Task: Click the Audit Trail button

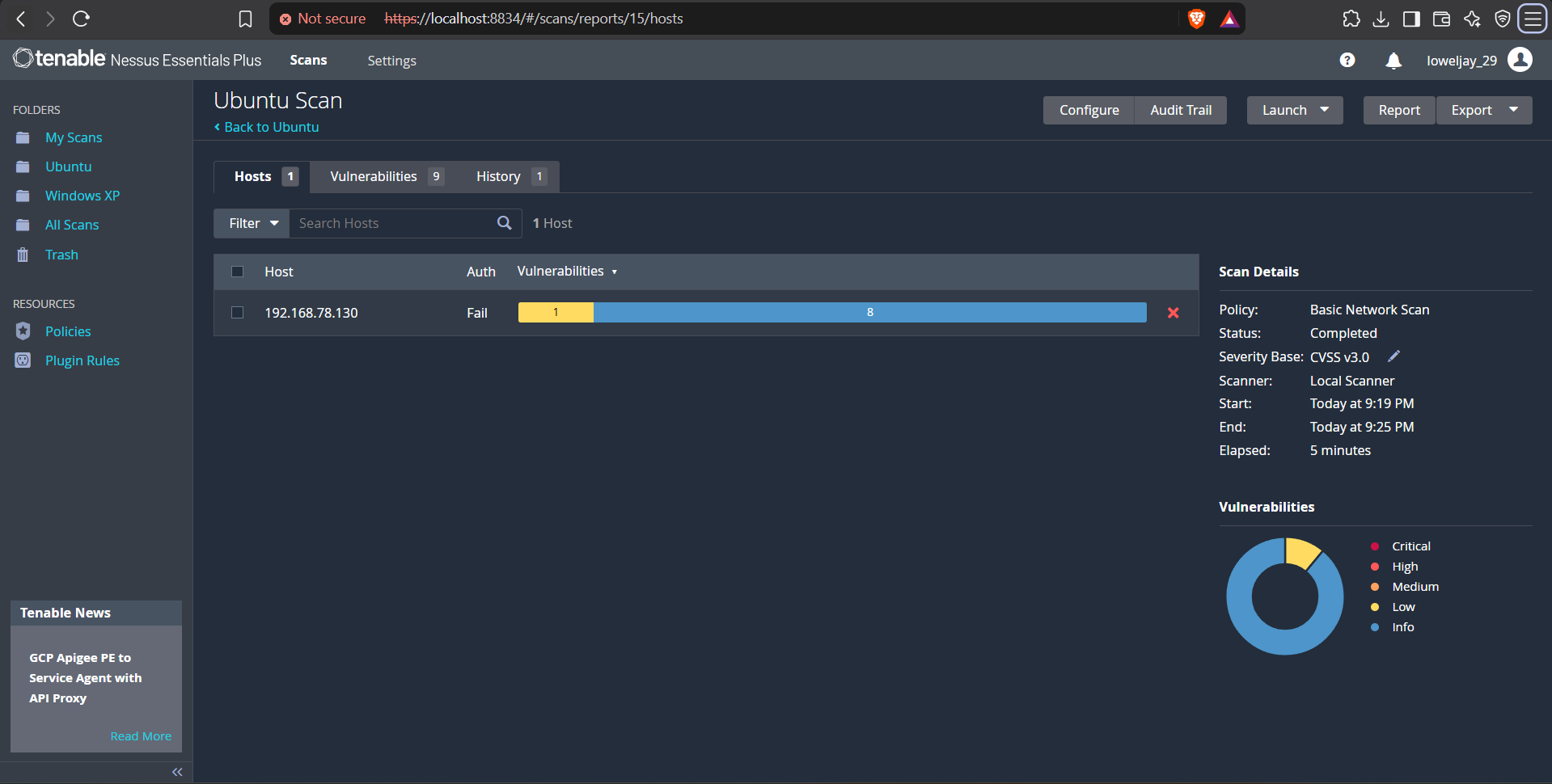Action: click(1181, 110)
